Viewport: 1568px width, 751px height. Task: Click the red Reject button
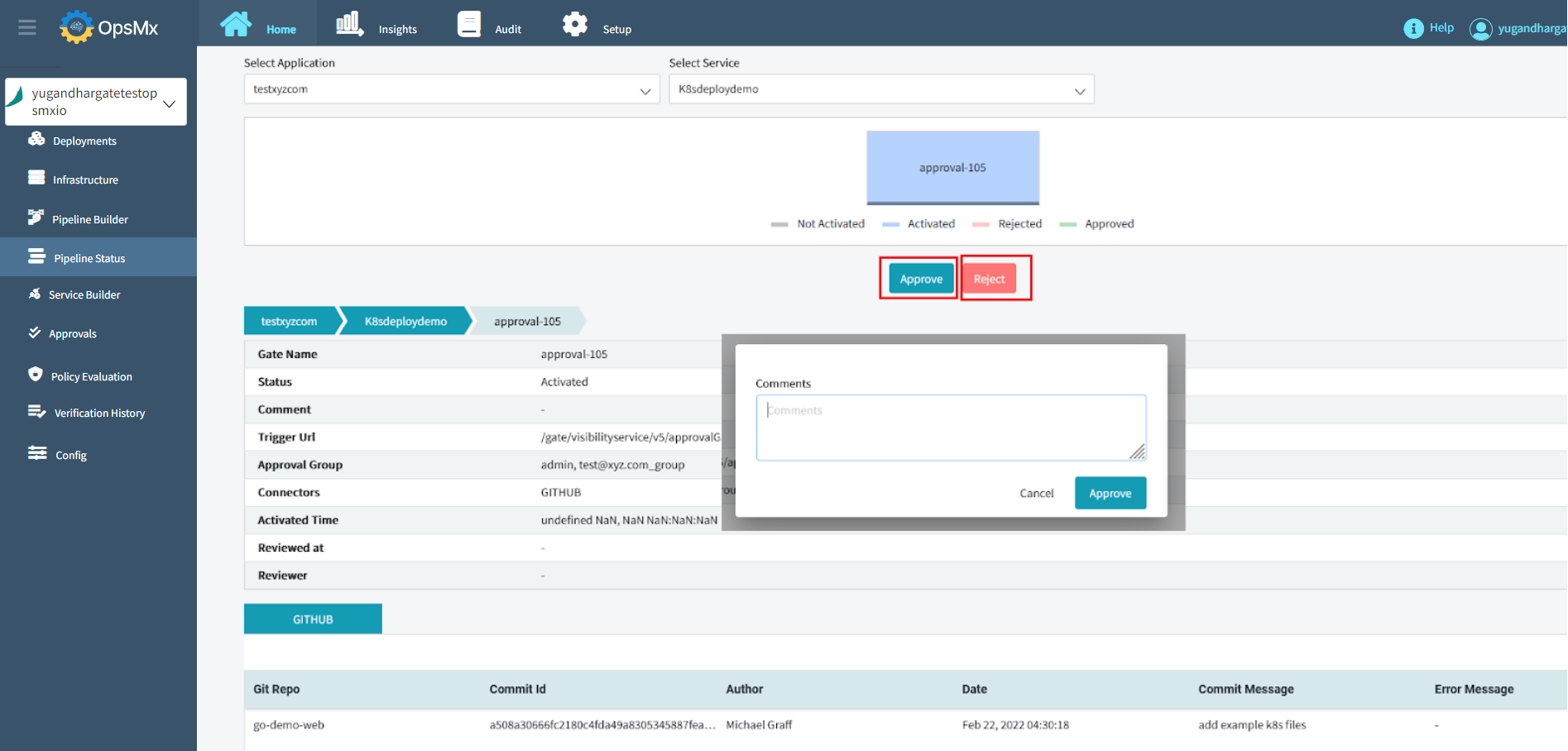tap(989, 279)
